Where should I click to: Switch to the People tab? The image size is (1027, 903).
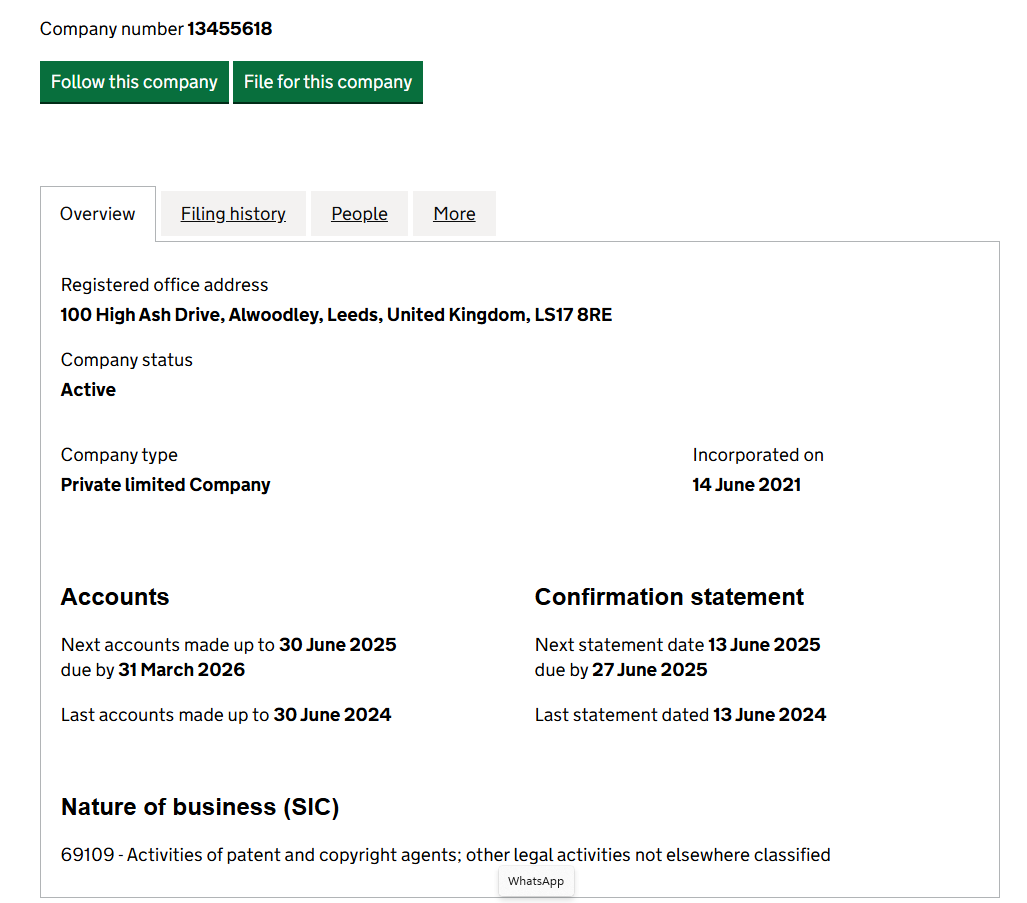coord(359,214)
